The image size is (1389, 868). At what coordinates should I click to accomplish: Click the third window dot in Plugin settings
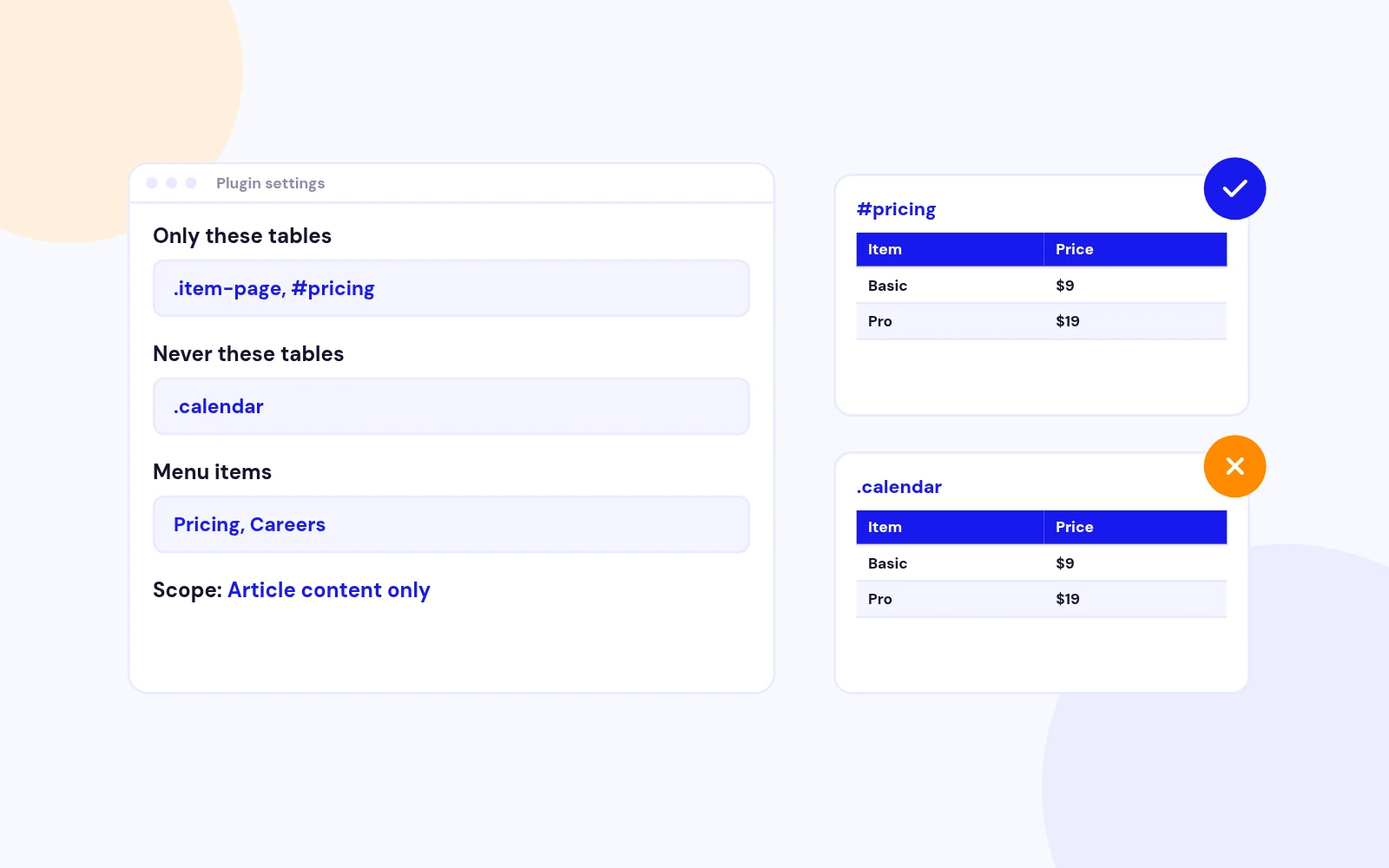pyautogui.click(x=191, y=183)
